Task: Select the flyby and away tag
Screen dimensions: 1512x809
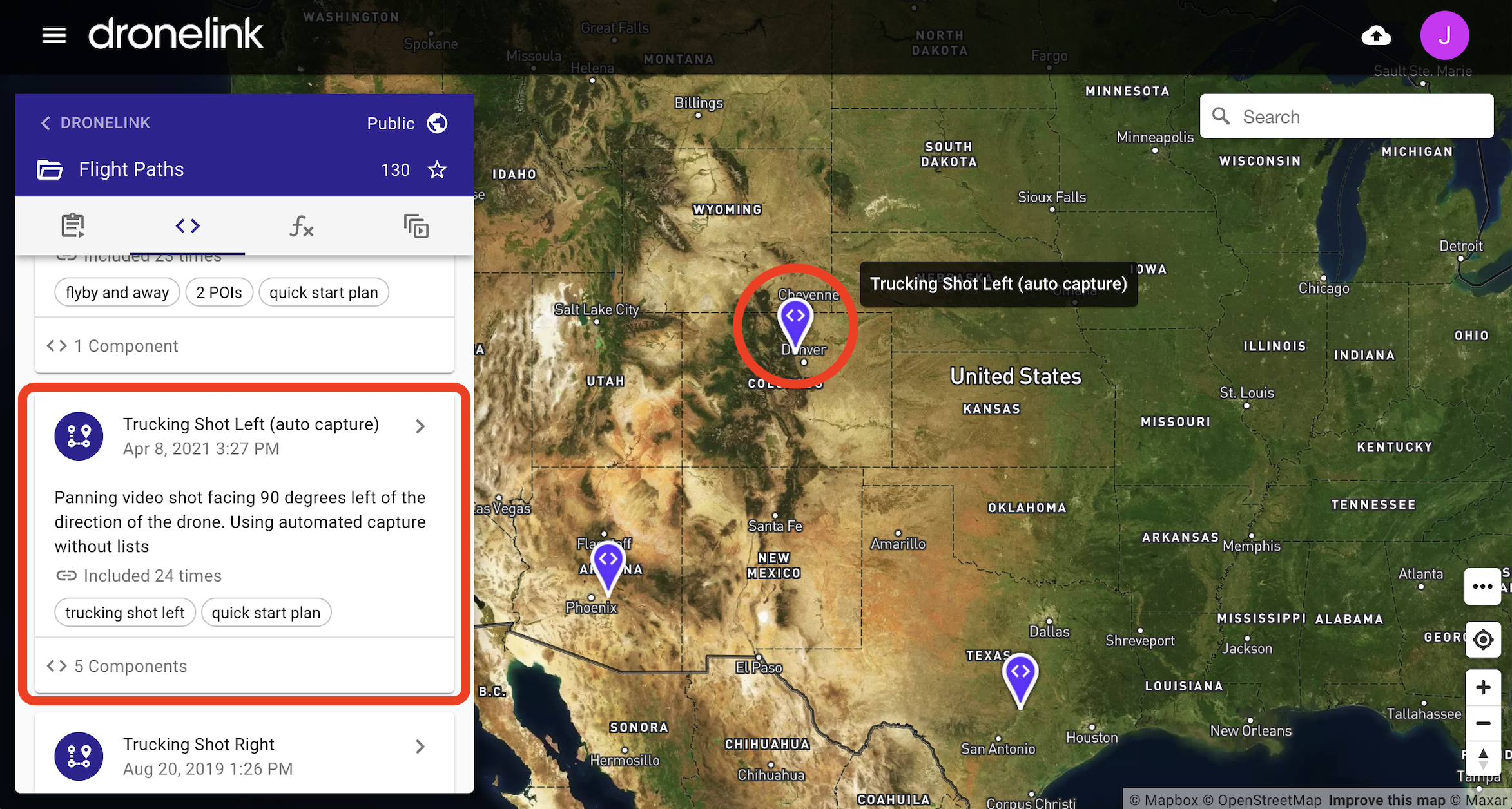Action: (x=117, y=292)
